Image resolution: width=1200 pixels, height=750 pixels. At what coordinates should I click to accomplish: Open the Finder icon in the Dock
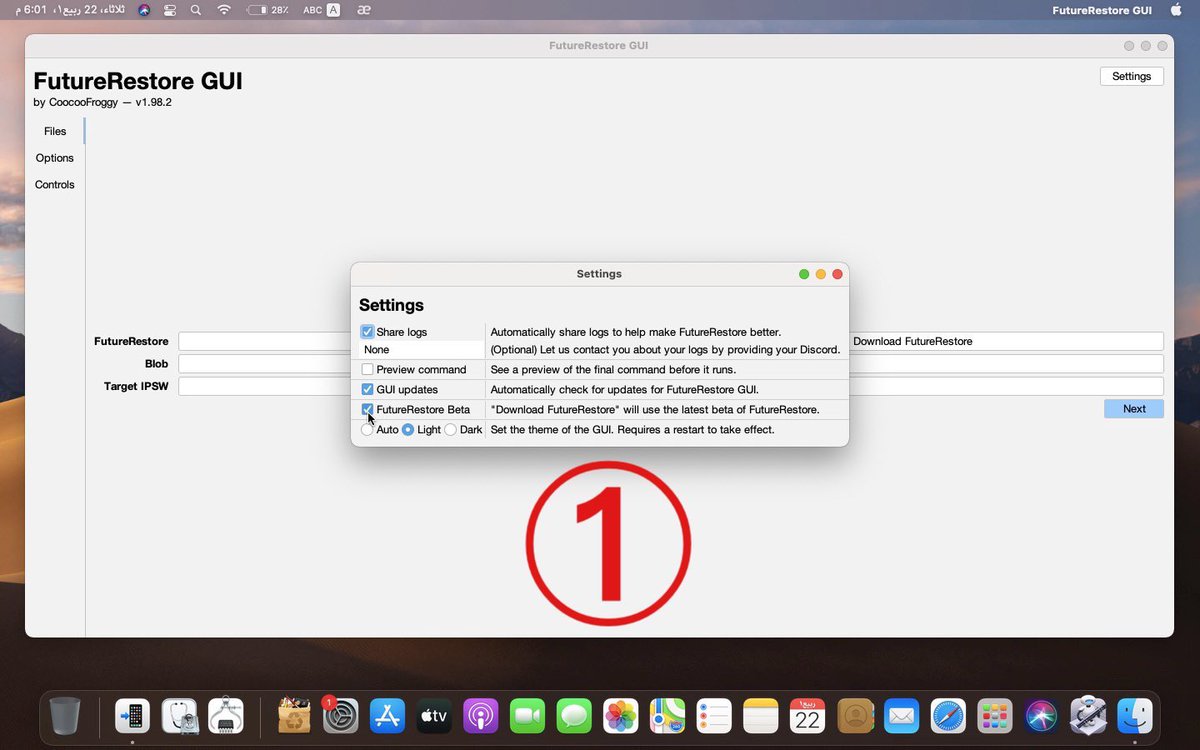1135,716
